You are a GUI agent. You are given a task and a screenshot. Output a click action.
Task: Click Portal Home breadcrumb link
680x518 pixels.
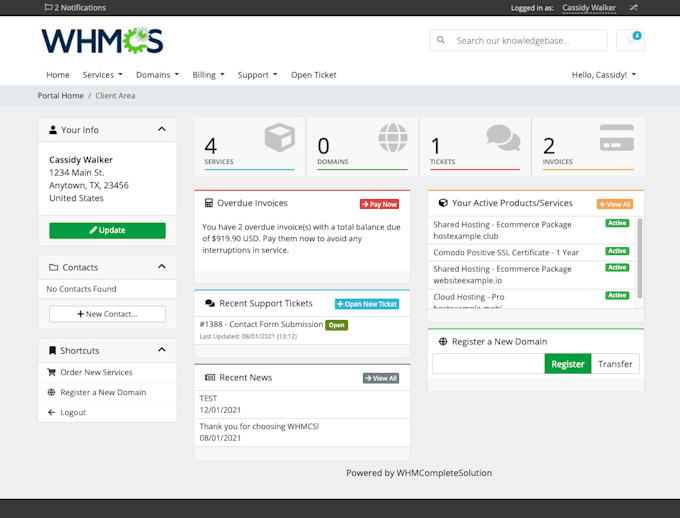coord(60,95)
